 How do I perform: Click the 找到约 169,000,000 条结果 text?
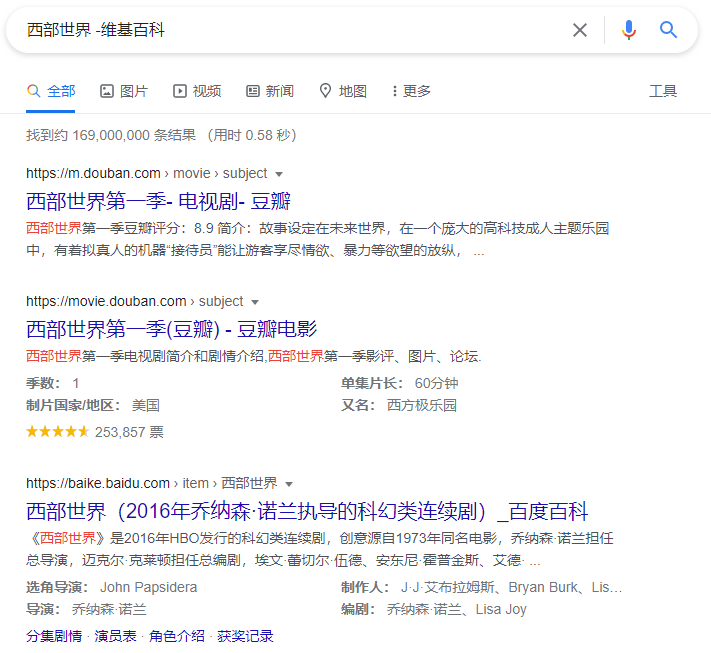click(111, 135)
